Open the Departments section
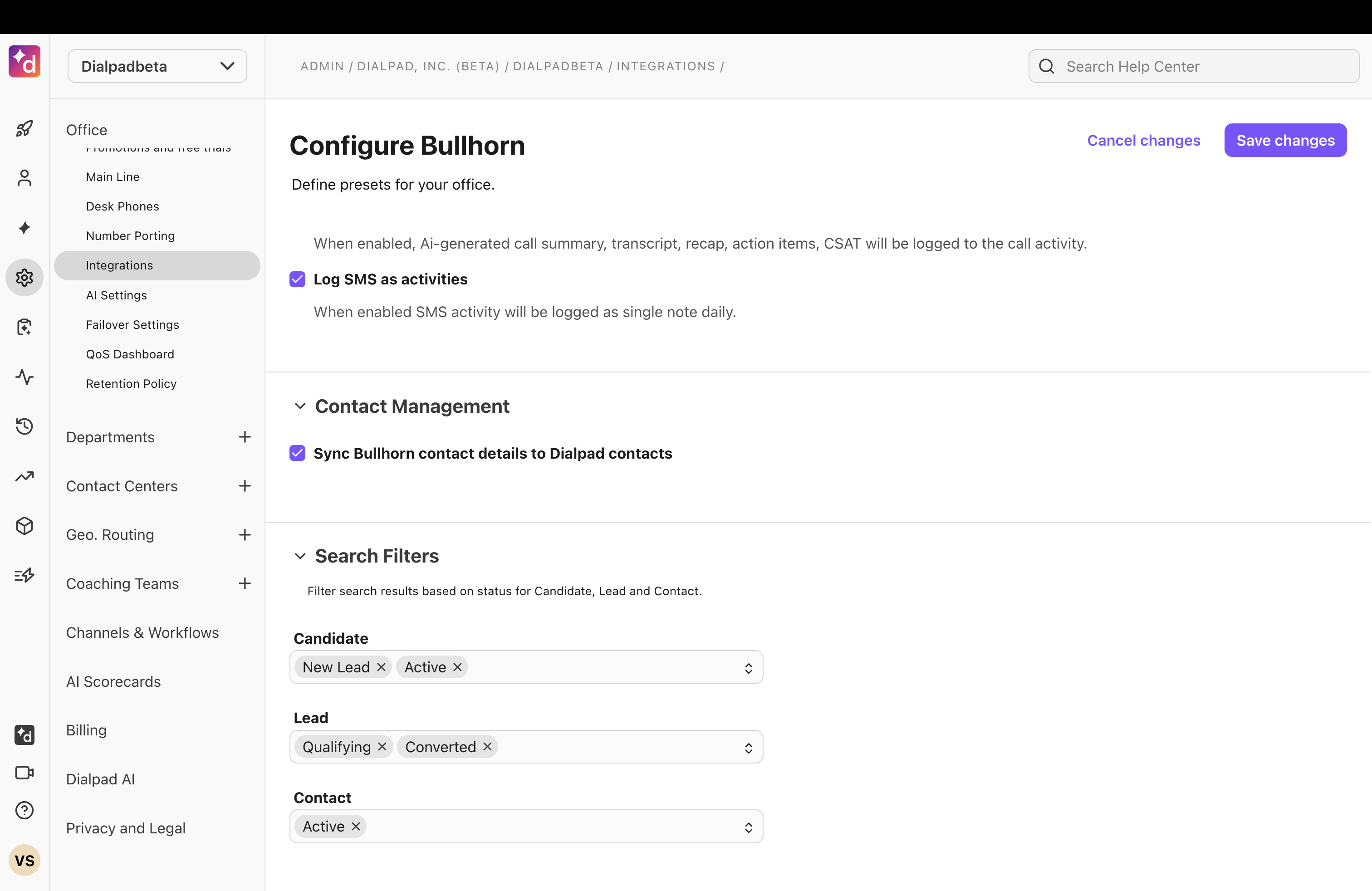 point(110,437)
